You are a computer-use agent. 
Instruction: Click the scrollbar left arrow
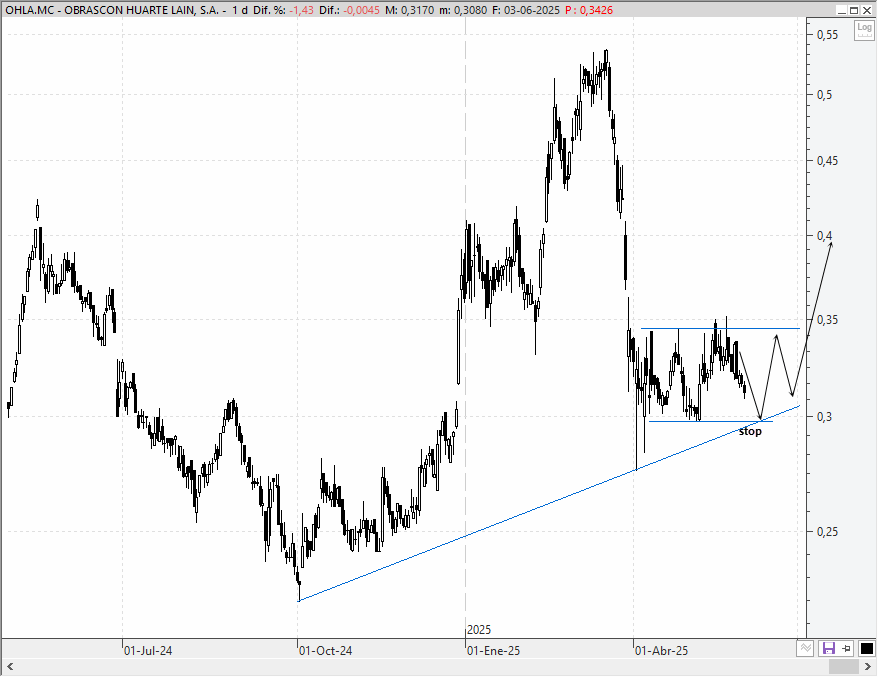coord(10,666)
